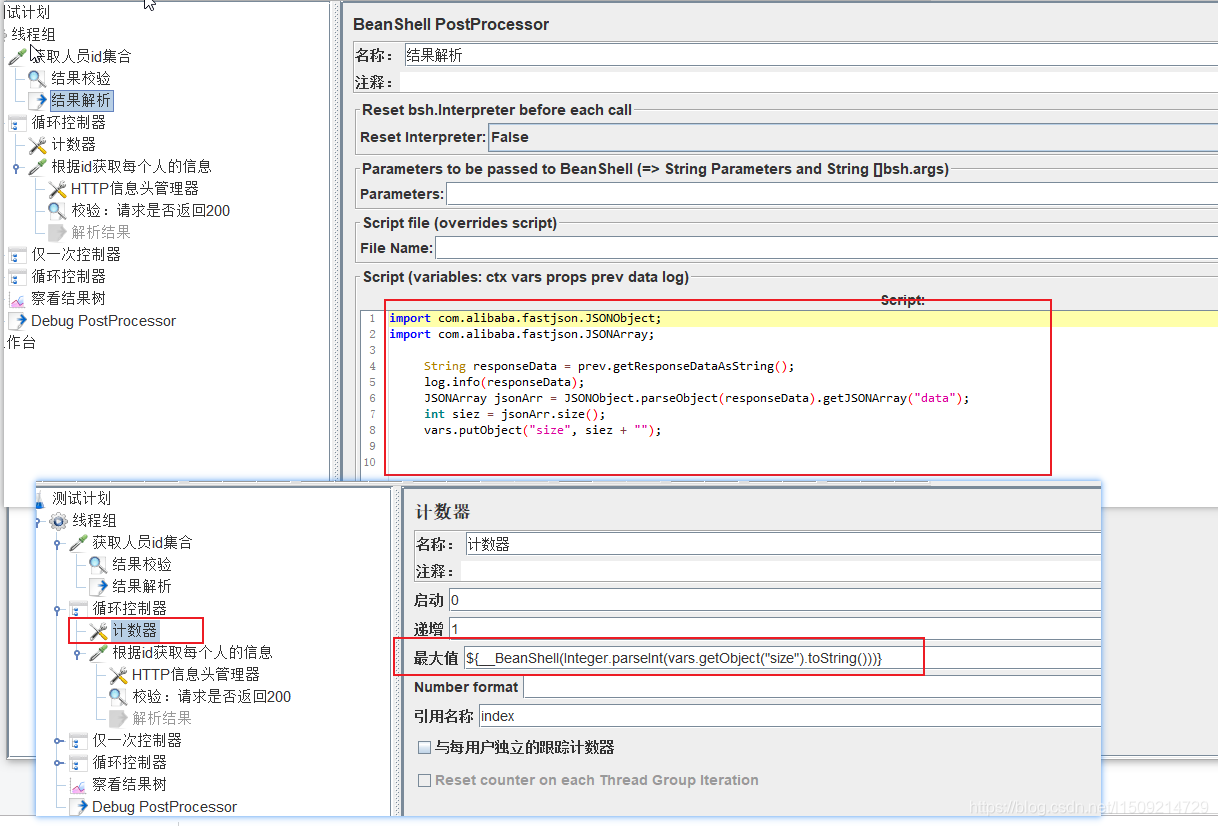Click the 获取人员id集合 sampler icon in BeanShell window tree
Viewport: 1218px width, 826px height.
pyautogui.click(x=17, y=56)
